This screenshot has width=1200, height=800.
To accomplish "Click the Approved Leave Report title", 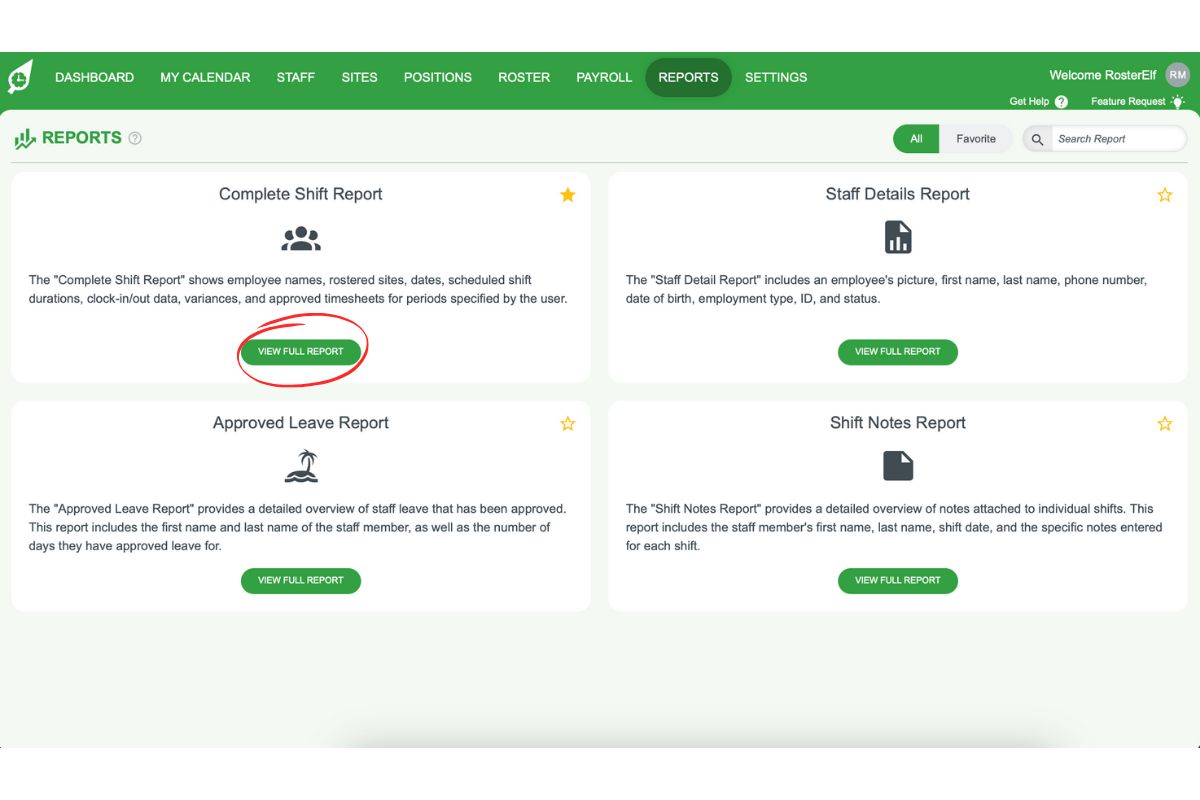I will tap(301, 423).
